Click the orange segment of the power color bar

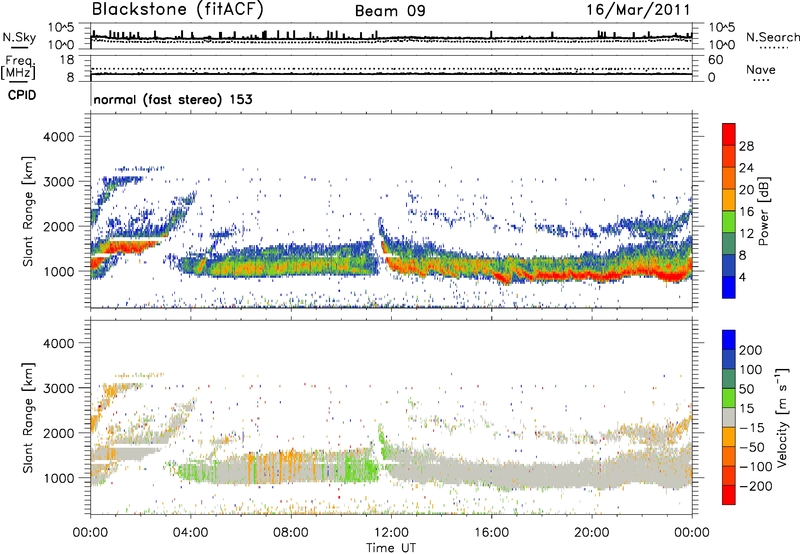729,178
